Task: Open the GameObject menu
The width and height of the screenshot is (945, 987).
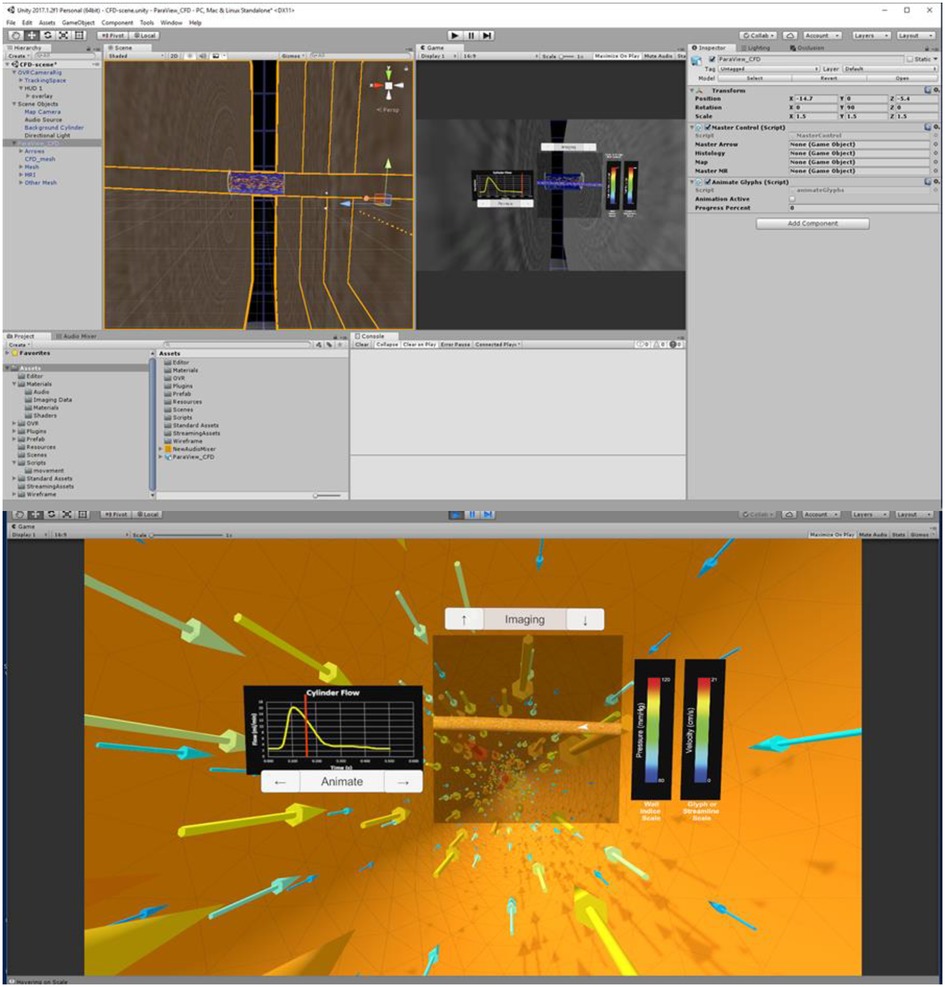Action: (78, 23)
